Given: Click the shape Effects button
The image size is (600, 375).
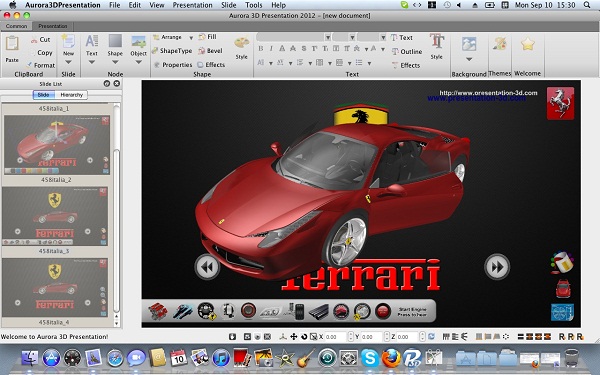Looking at the screenshot, I should point(211,65).
